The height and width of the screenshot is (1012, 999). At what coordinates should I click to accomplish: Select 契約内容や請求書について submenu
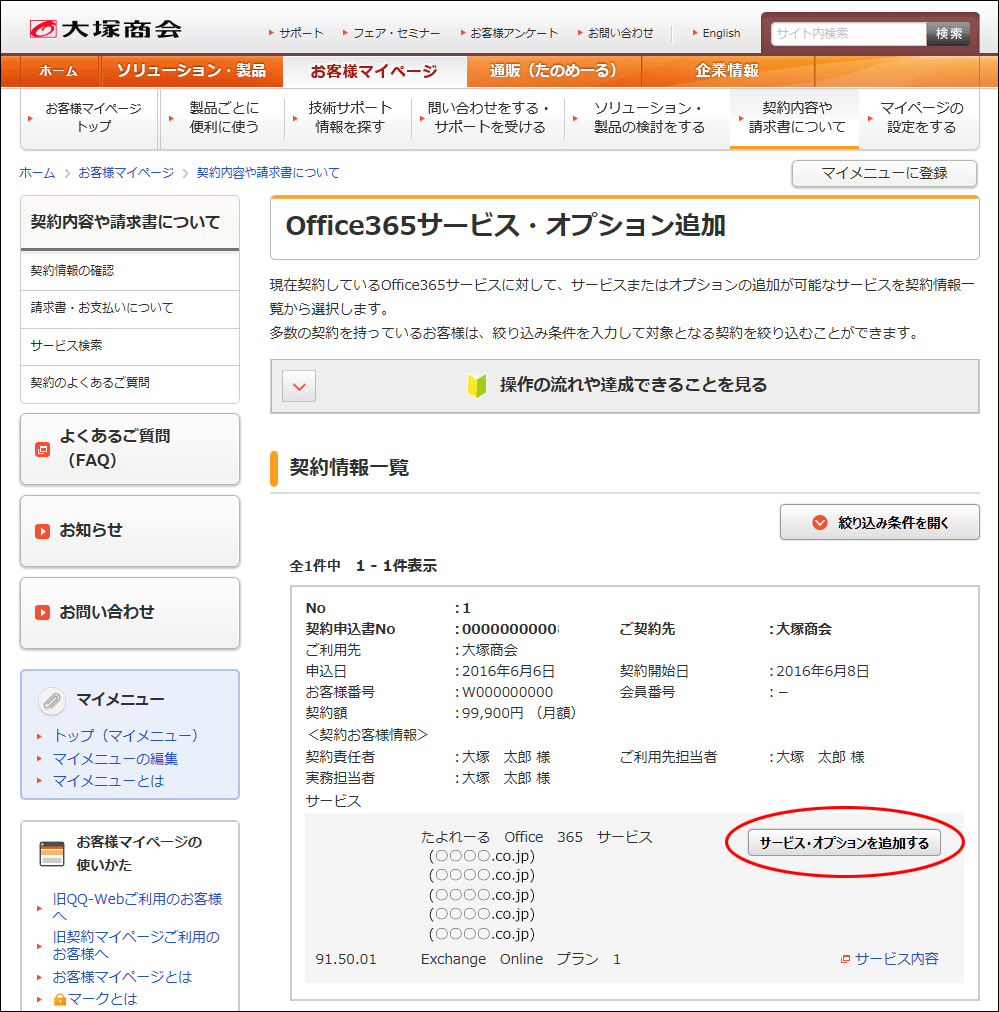(794, 118)
